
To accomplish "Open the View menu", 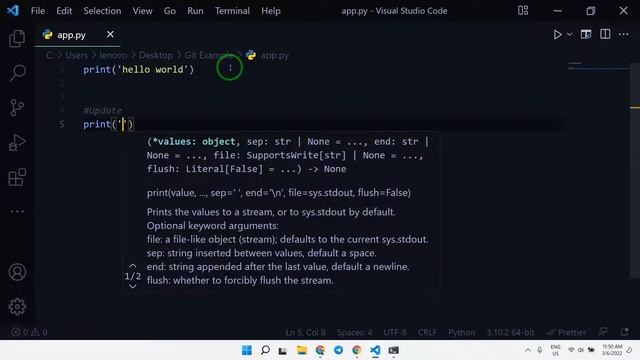I will [142, 11].
